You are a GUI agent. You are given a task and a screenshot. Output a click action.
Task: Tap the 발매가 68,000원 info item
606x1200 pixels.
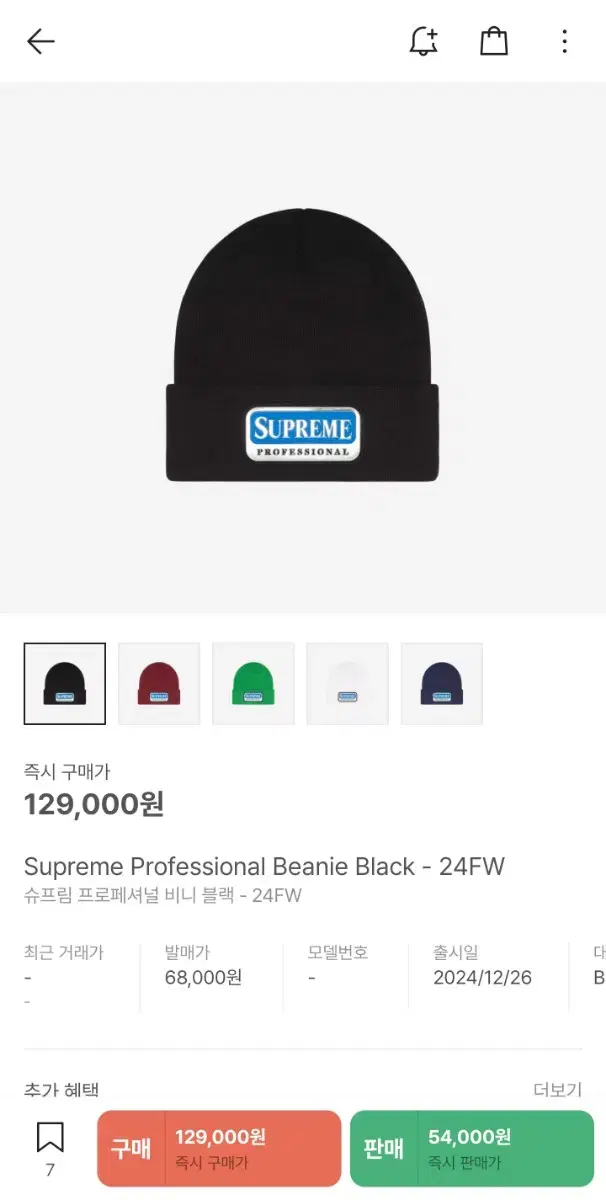click(203, 966)
